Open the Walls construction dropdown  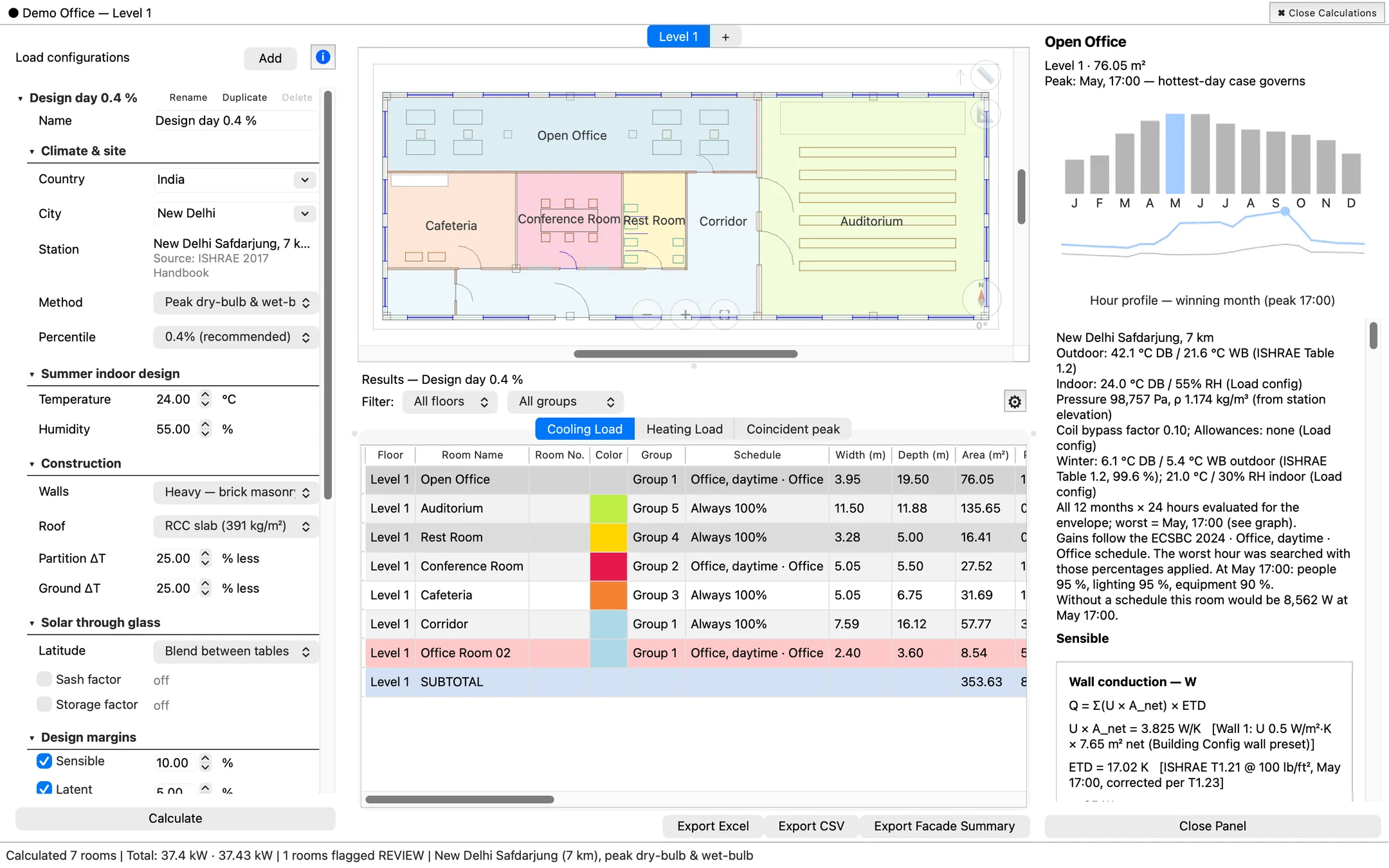(235, 492)
